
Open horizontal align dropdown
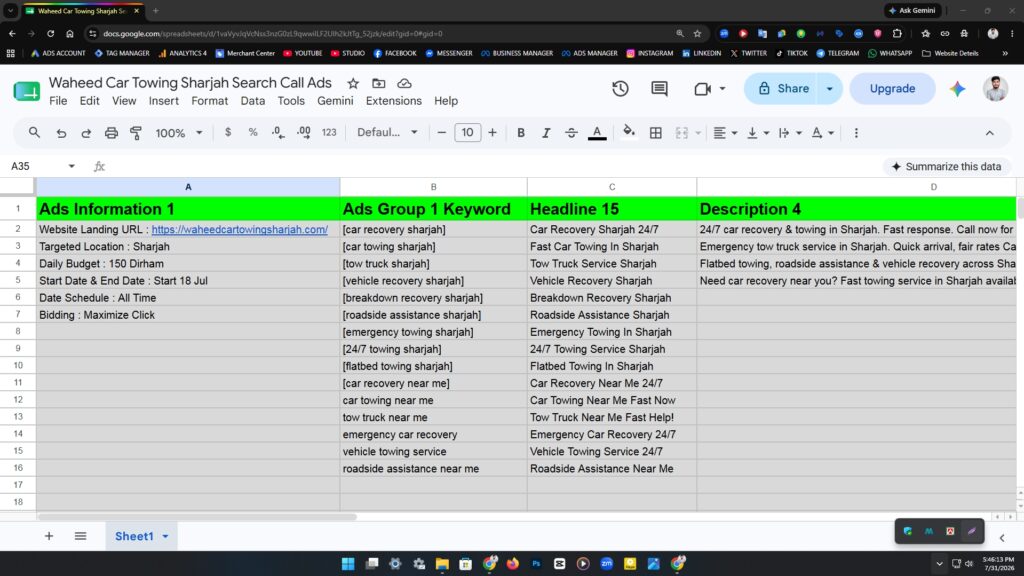(x=725, y=133)
